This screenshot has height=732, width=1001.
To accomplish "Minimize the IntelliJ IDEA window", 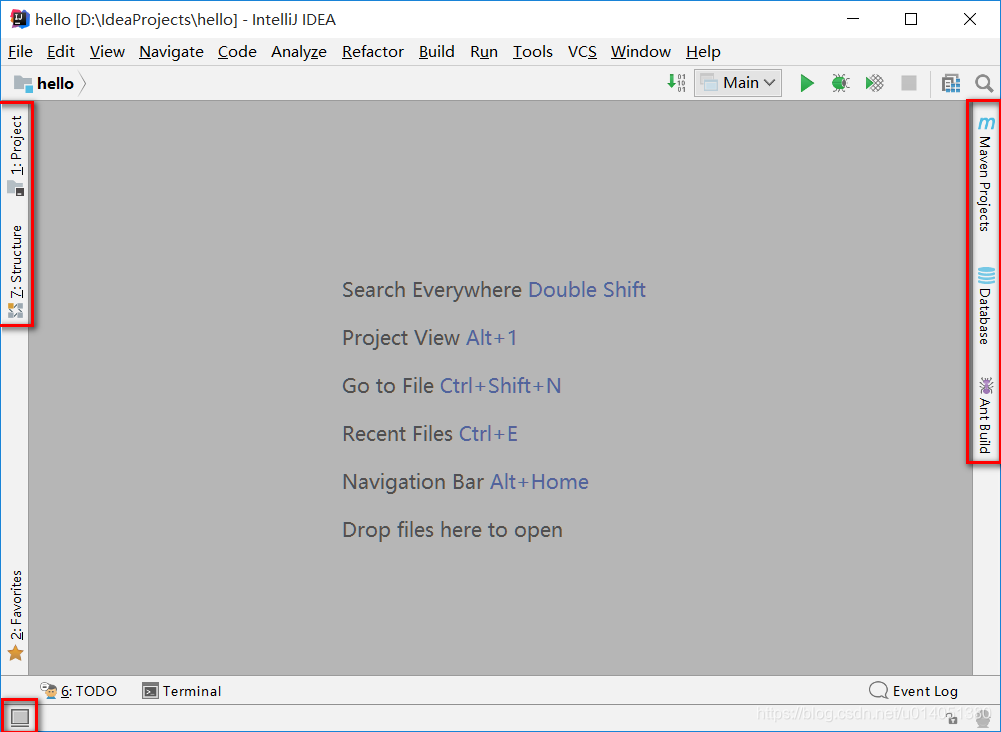I will point(853,19).
